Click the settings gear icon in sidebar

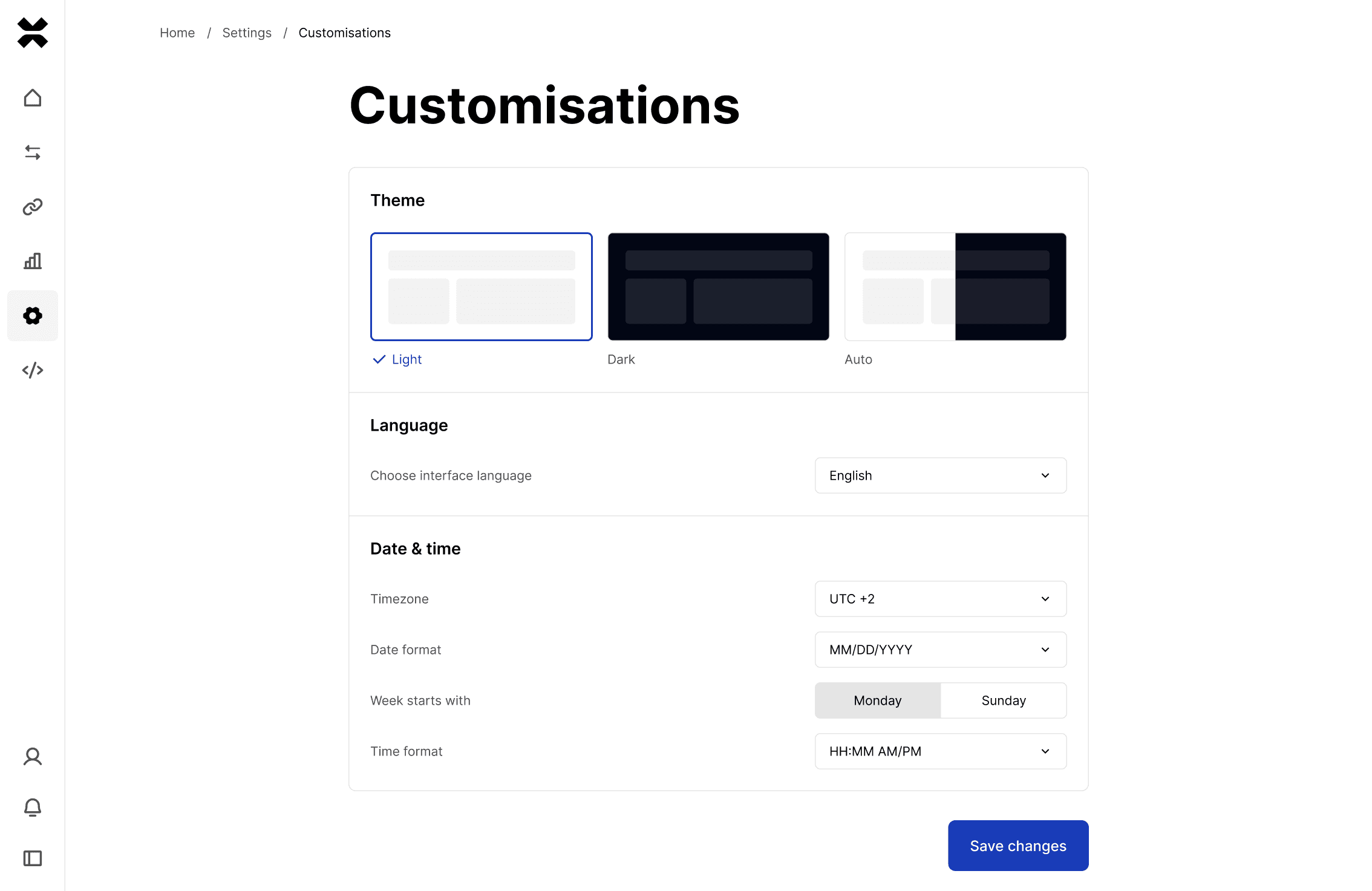coord(33,316)
